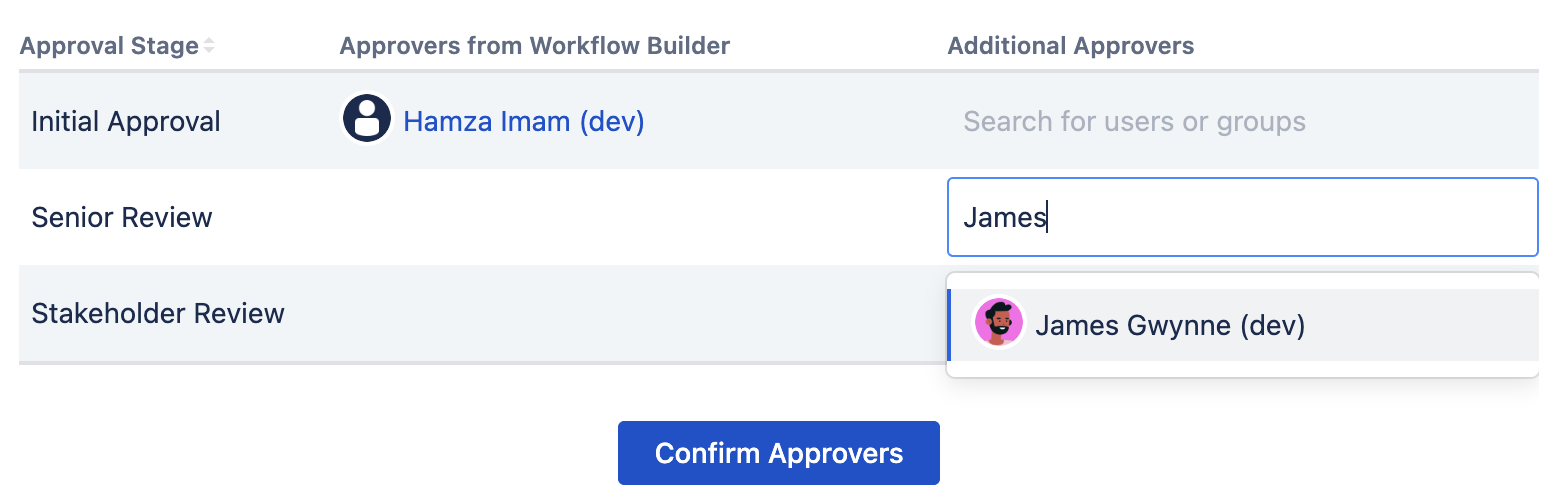Click the "Search for users or groups" placeholder text
The width and height of the screenshot is (1564, 498).
point(1134,122)
